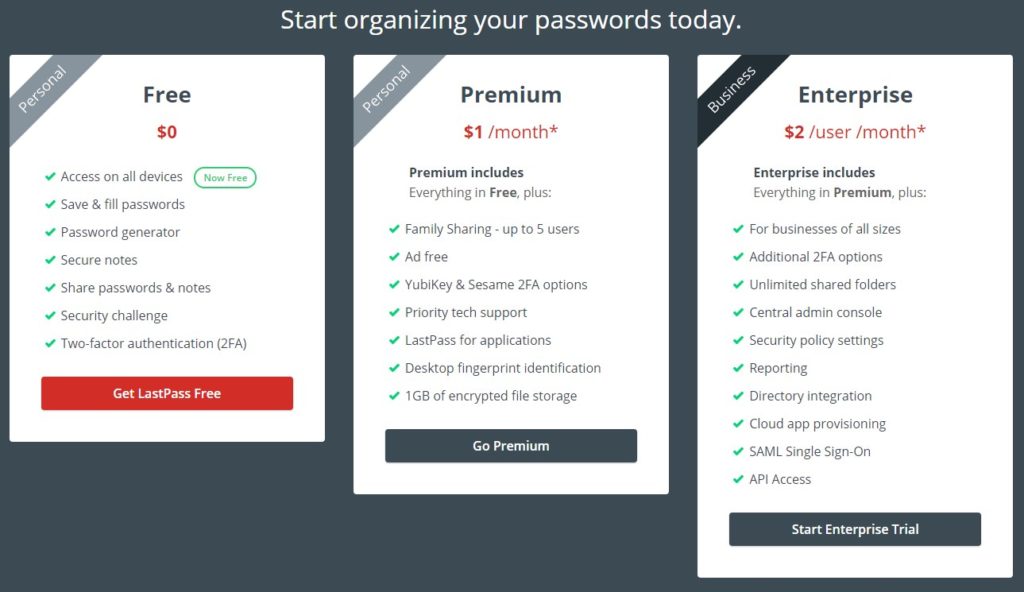
Task: Select the Enterprise plan heading
Action: 855,95
